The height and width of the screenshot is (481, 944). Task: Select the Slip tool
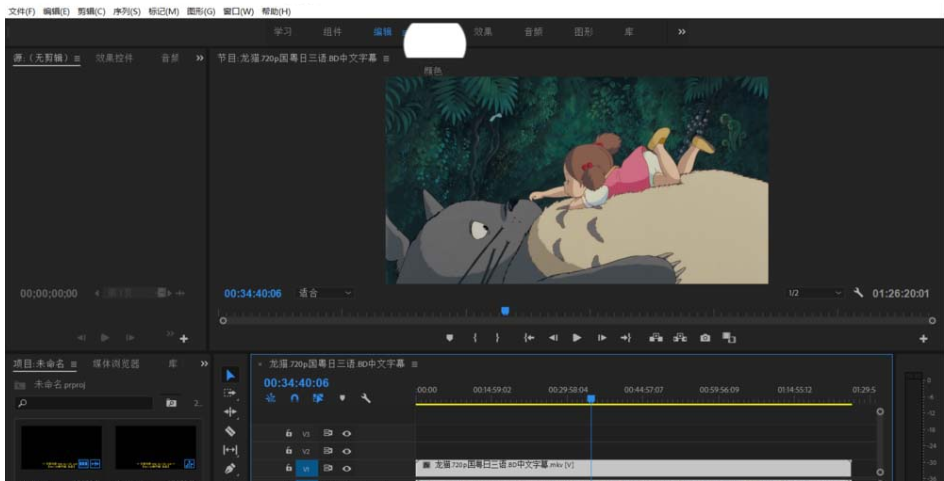click(230, 450)
